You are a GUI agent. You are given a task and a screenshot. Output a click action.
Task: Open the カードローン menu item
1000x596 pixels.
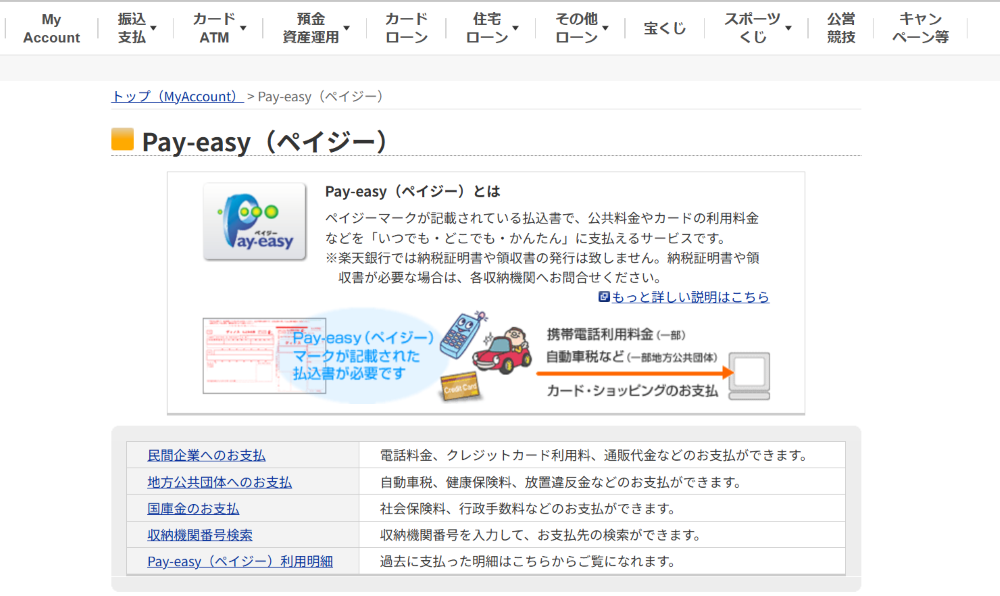(x=406, y=28)
